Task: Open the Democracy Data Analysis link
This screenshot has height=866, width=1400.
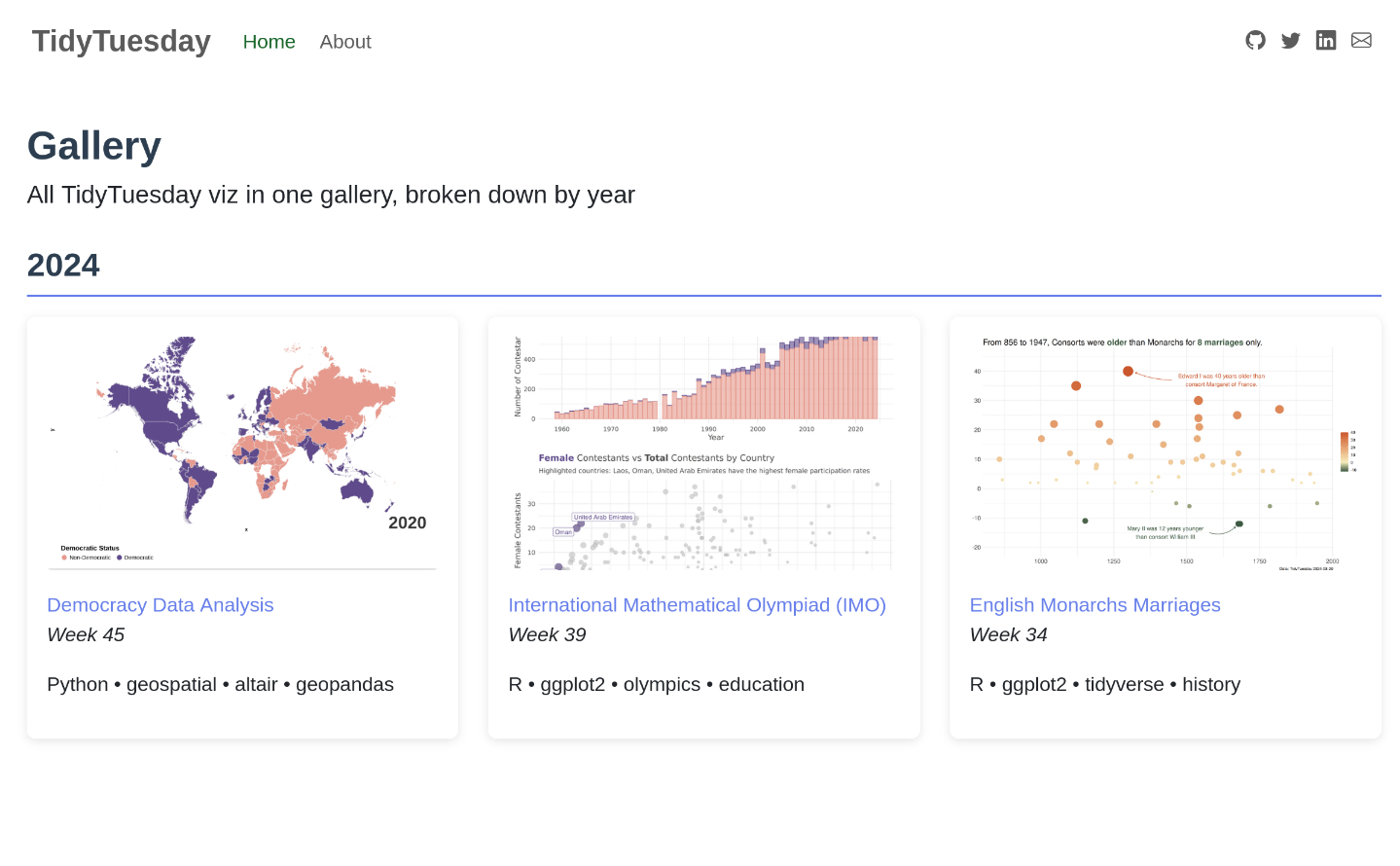Action: click(x=161, y=605)
